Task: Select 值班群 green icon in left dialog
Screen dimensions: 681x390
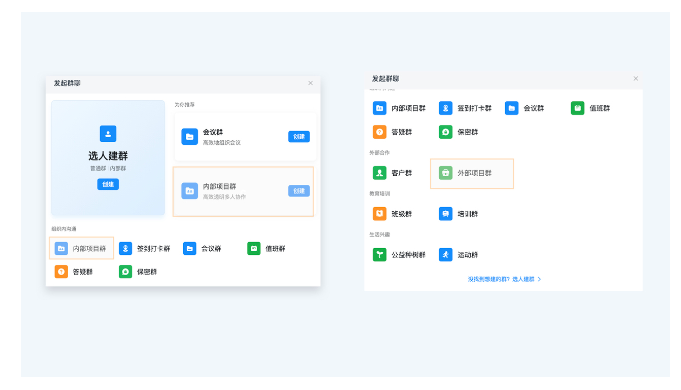Action: [254, 248]
